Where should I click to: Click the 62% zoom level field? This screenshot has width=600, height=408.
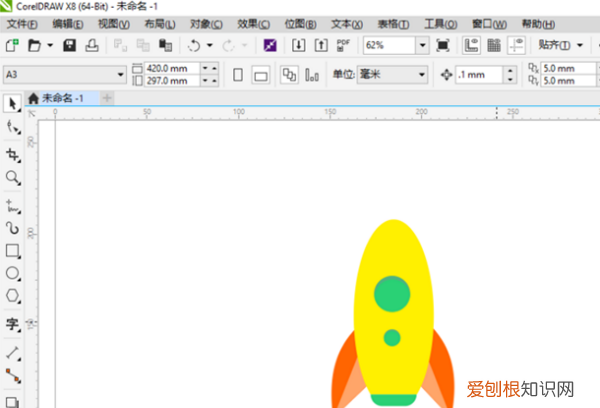(x=389, y=46)
